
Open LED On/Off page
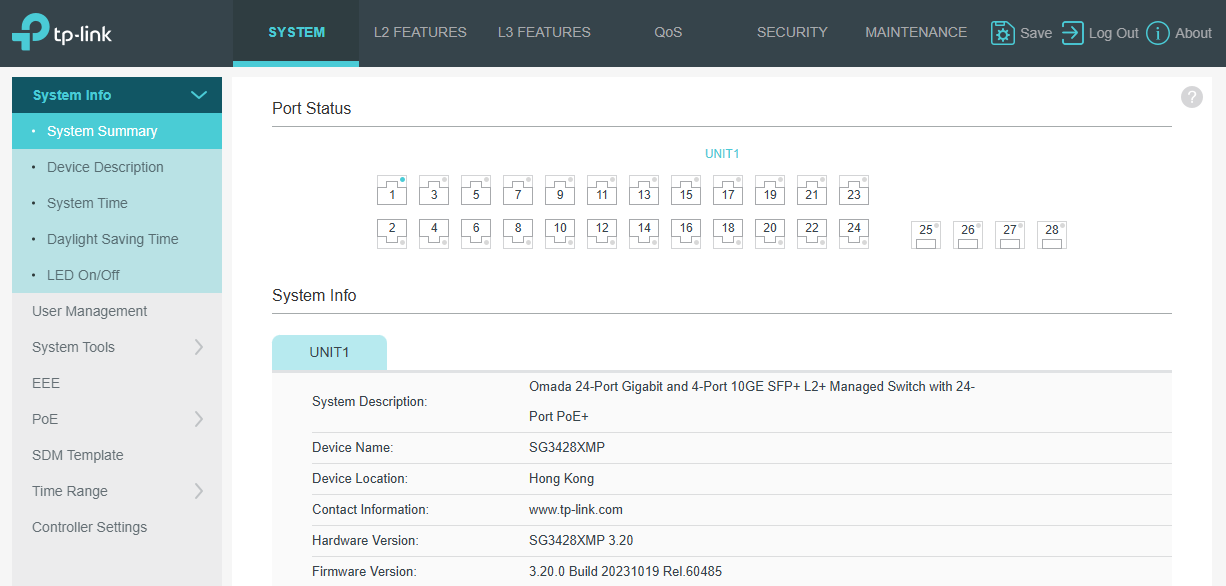click(x=117, y=275)
